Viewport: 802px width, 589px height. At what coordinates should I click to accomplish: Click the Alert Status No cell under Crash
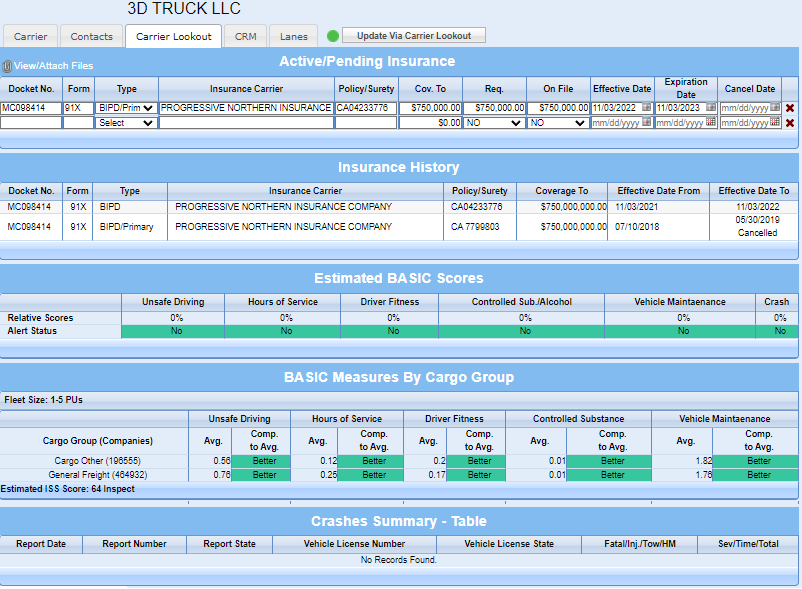pyautogui.click(x=779, y=331)
